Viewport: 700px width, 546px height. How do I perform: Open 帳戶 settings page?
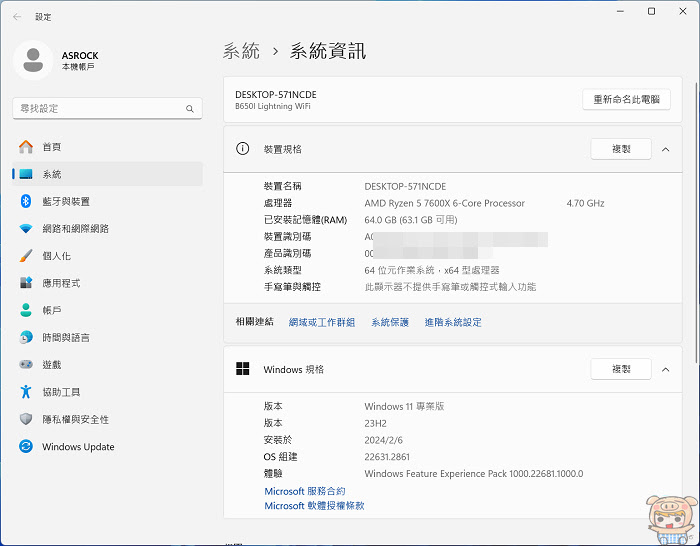(107, 310)
